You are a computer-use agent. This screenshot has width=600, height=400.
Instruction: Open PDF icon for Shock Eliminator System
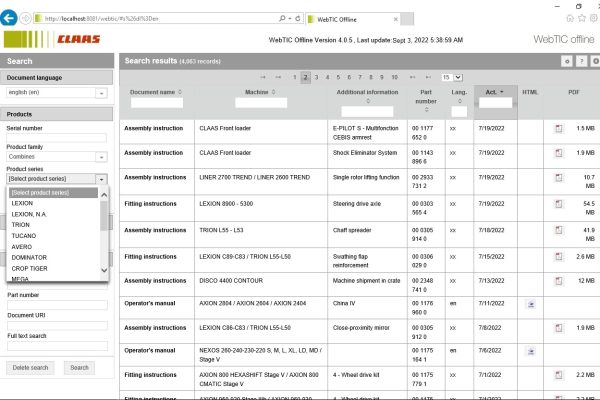pos(559,152)
